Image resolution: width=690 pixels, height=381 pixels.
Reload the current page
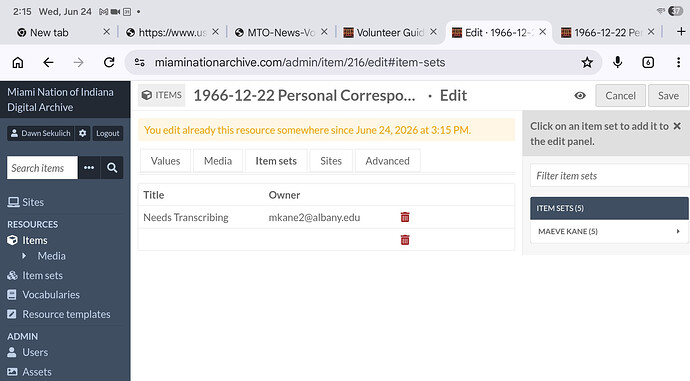109,62
